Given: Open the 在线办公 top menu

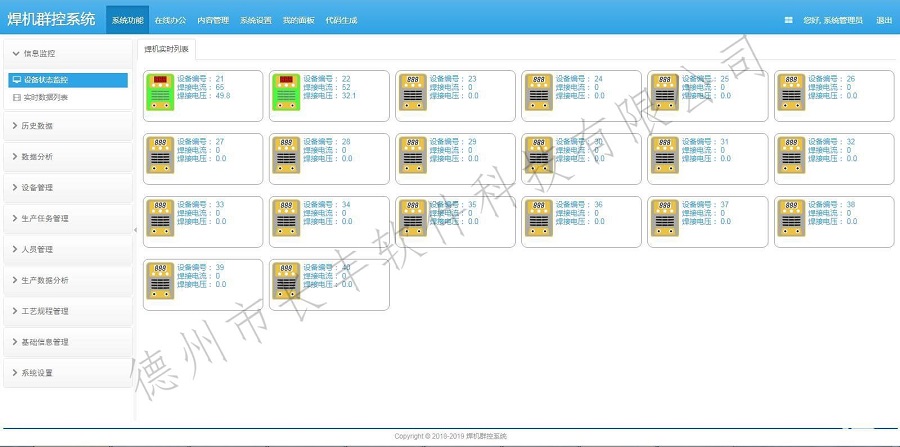Looking at the screenshot, I should pyautogui.click(x=170, y=20).
